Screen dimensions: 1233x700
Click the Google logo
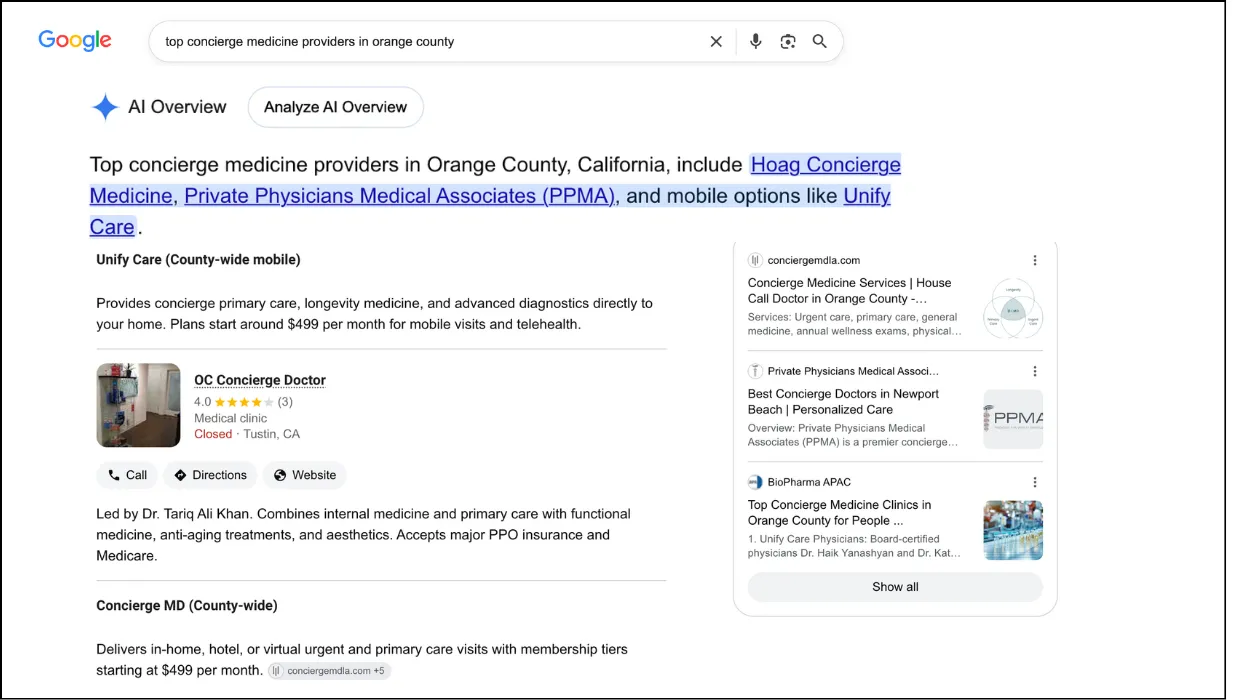pyautogui.click(x=75, y=41)
